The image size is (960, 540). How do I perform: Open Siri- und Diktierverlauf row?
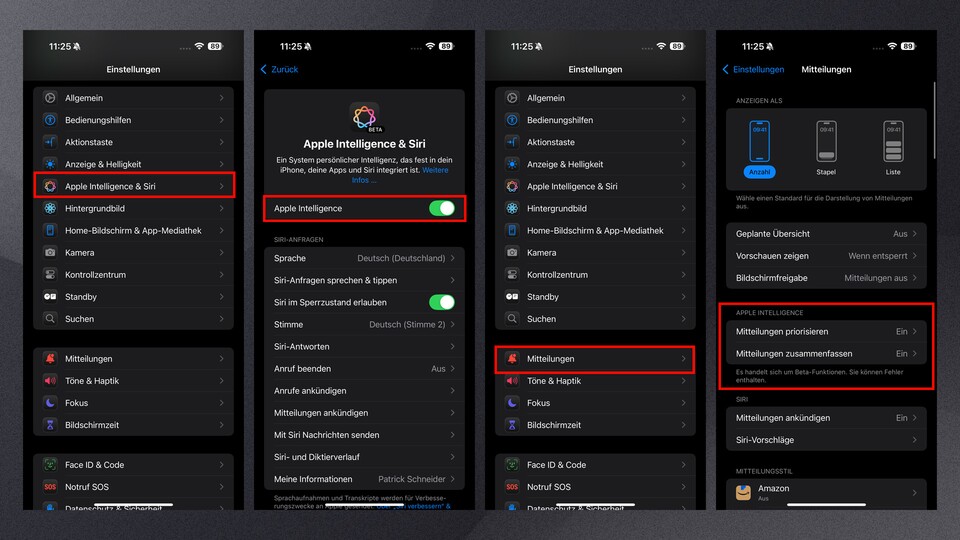pyautogui.click(x=364, y=457)
